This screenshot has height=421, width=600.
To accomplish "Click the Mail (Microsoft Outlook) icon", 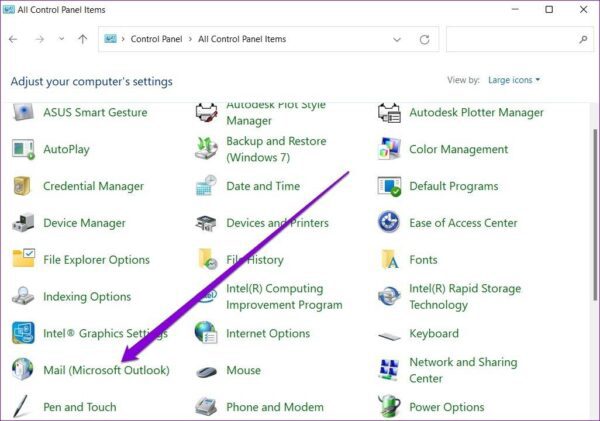I will 23,369.
